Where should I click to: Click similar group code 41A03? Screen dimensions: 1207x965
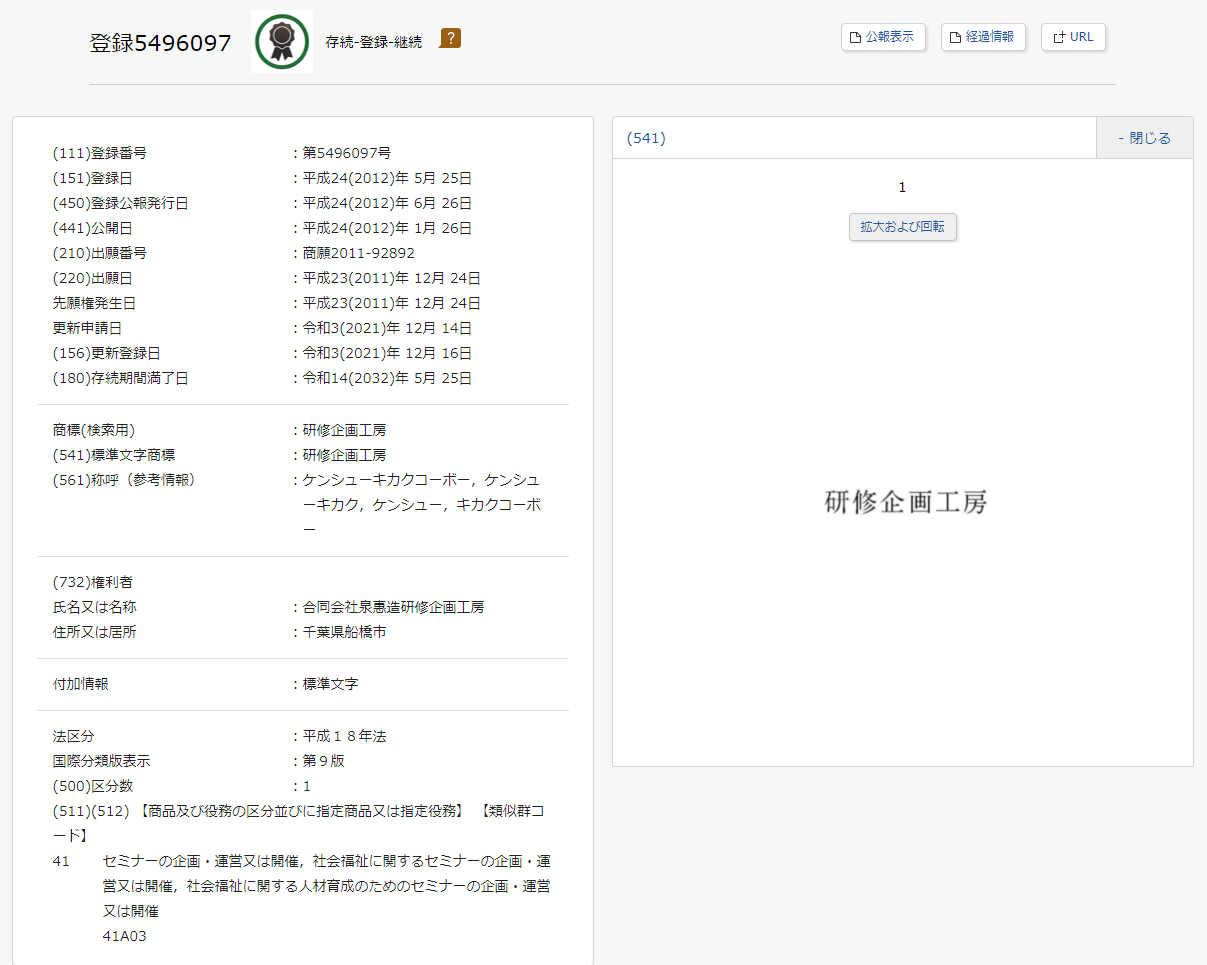click(125, 937)
